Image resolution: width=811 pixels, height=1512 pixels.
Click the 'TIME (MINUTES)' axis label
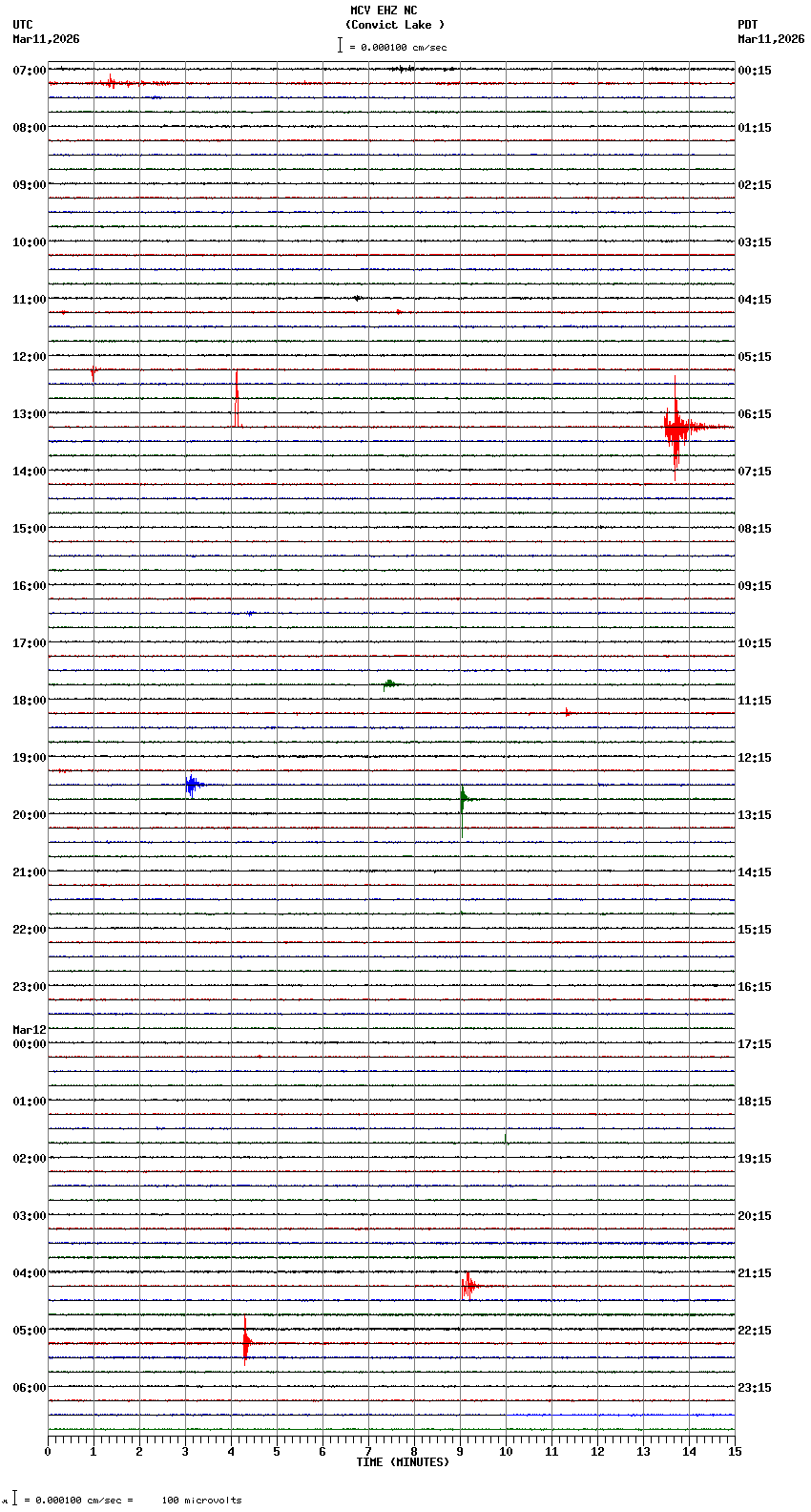(x=403, y=1462)
